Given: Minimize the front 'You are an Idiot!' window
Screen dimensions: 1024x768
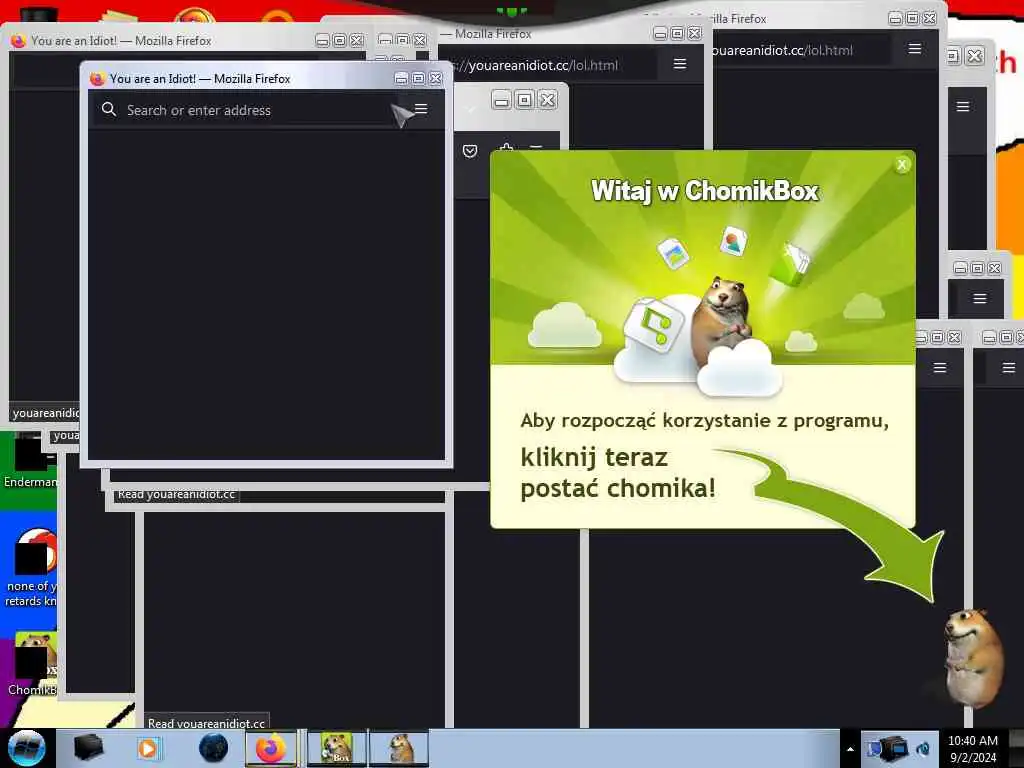Looking at the screenshot, I should [x=402, y=78].
